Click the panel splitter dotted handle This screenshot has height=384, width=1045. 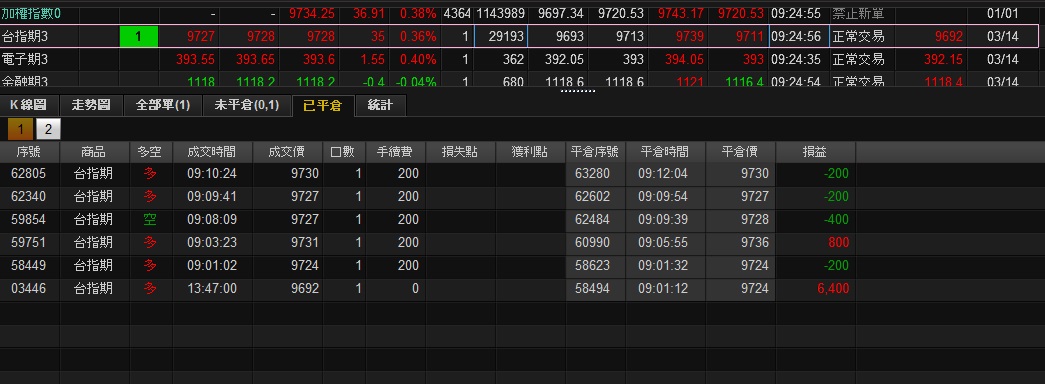578,91
